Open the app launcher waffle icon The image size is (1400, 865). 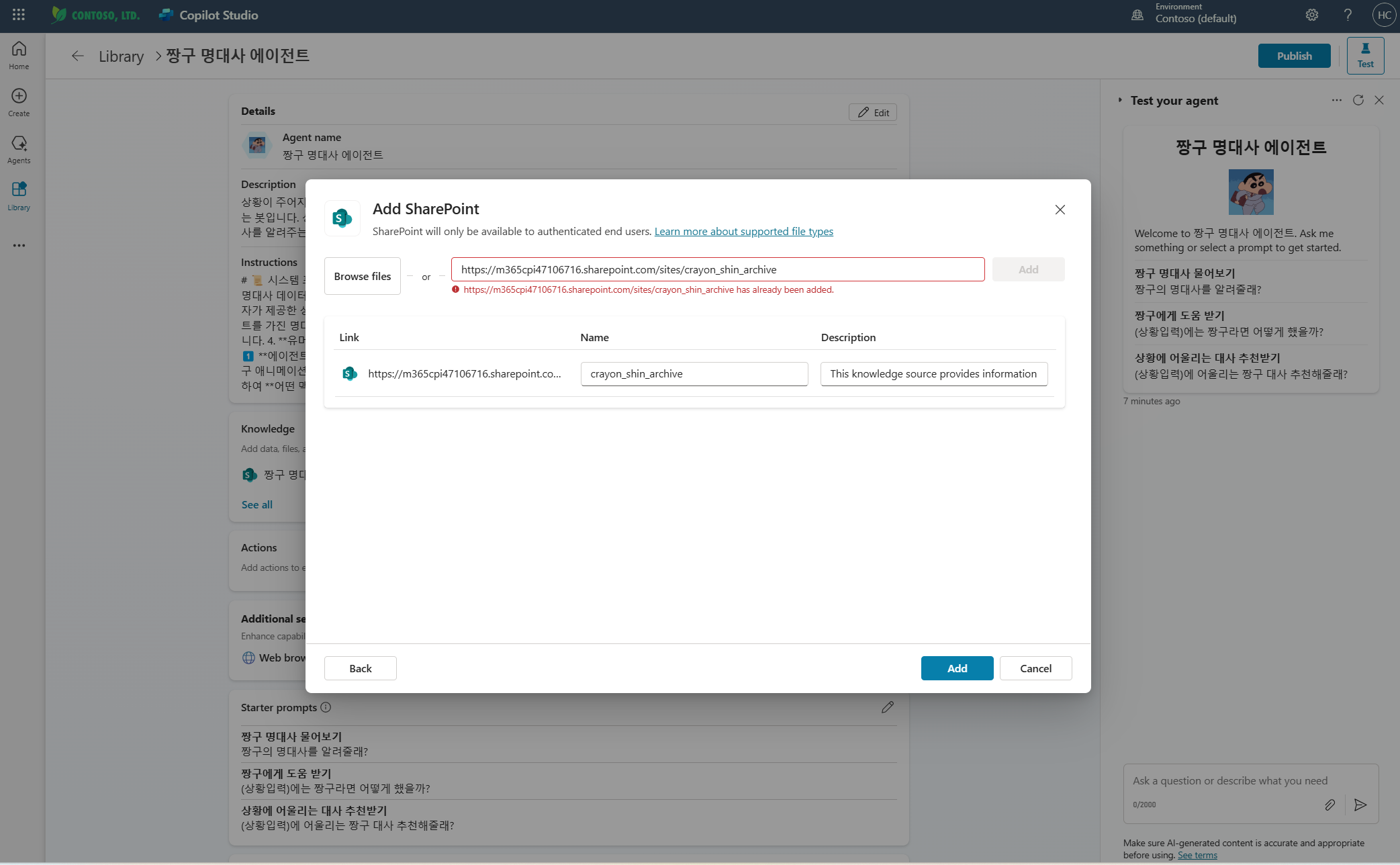pos(19,15)
